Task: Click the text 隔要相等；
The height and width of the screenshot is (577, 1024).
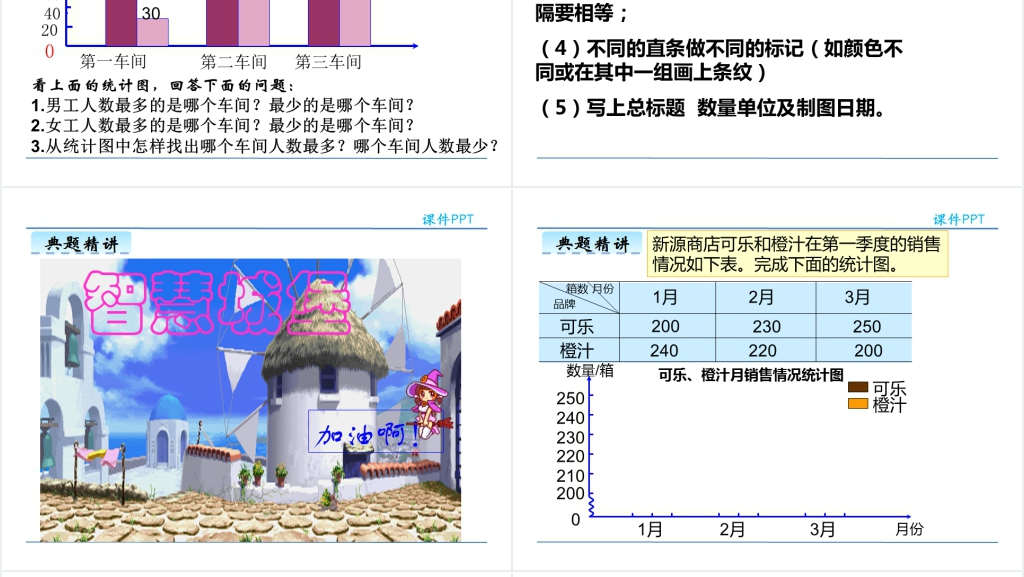Action: coord(581,12)
